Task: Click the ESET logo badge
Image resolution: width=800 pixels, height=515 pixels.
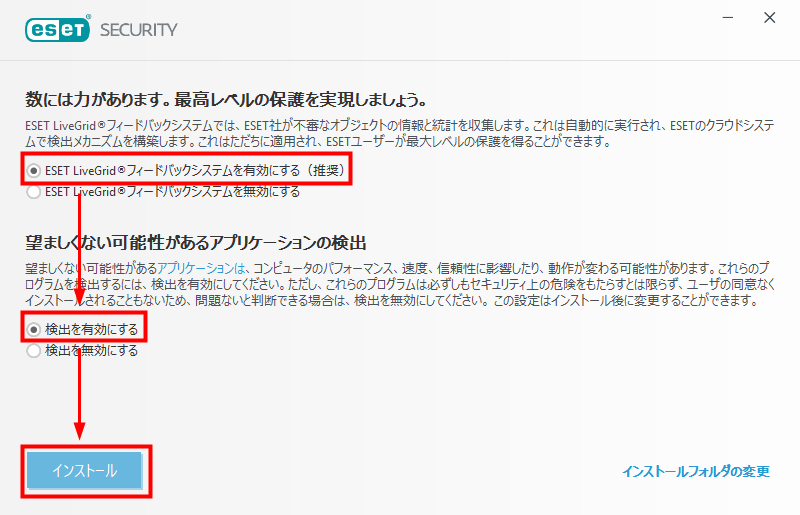Action: tap(57, 30)
